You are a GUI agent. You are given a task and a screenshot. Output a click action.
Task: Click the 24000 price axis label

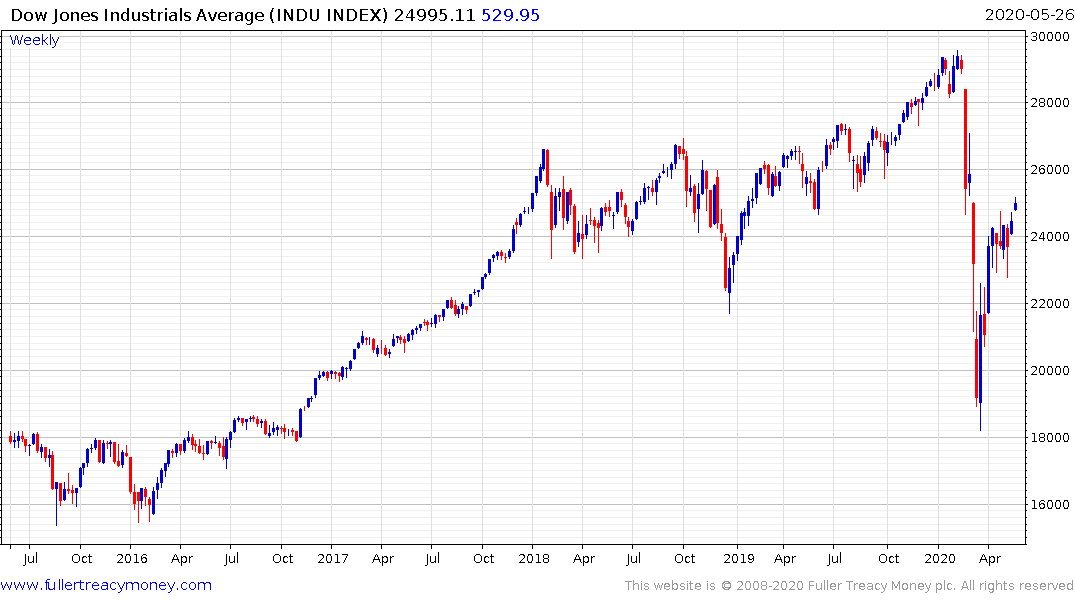point(1050,237)
